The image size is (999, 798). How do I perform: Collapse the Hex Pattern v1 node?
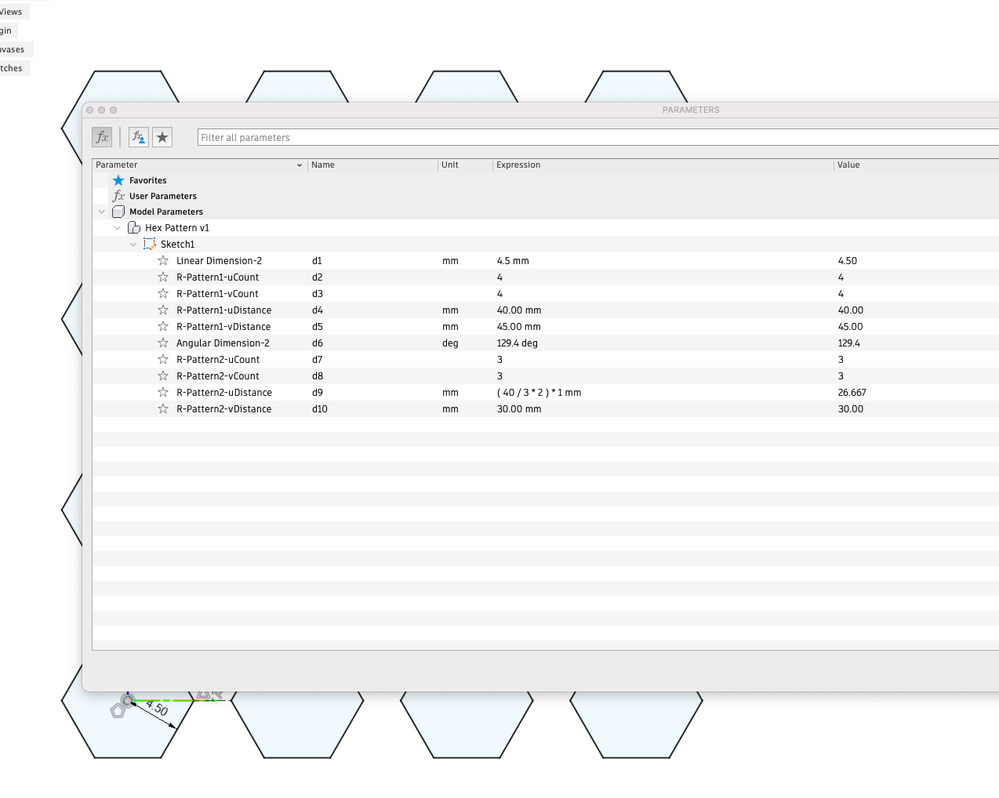pyautogui.click(x=117, y=227)
